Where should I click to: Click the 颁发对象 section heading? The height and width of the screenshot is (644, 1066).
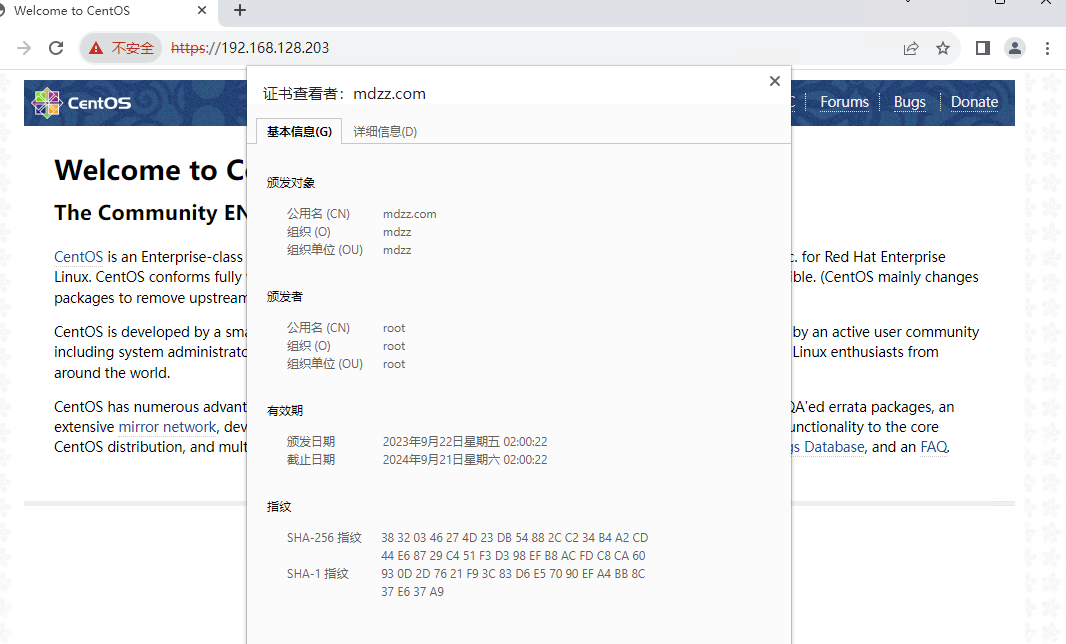[291, 183]
